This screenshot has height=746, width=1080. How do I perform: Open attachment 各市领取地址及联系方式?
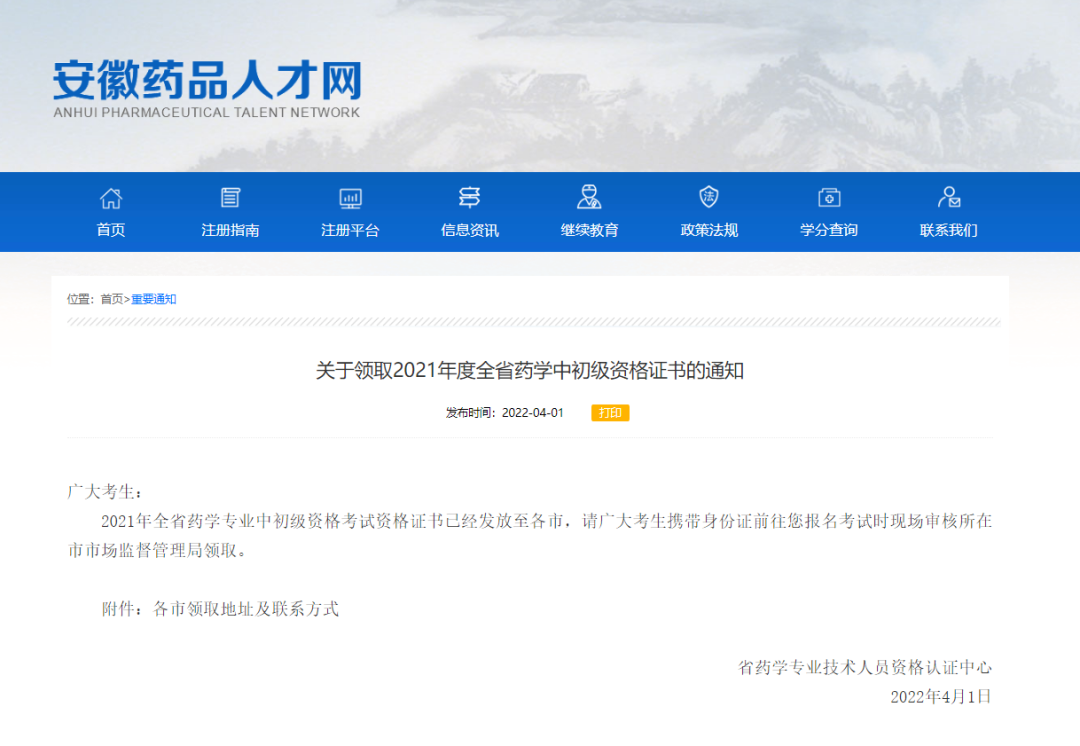click(246, 609)
